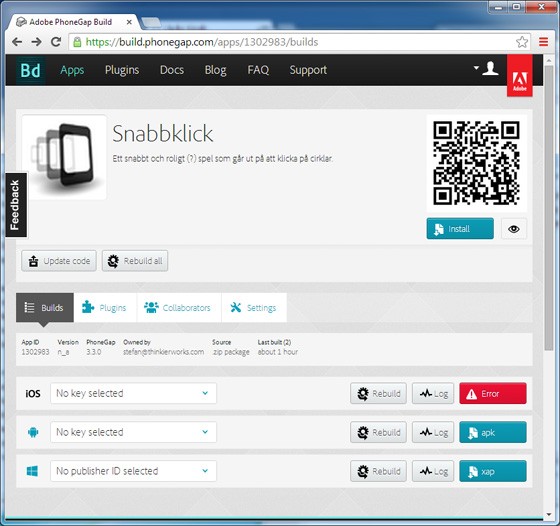Click the '.zip package' source text

tap(231, 352)
